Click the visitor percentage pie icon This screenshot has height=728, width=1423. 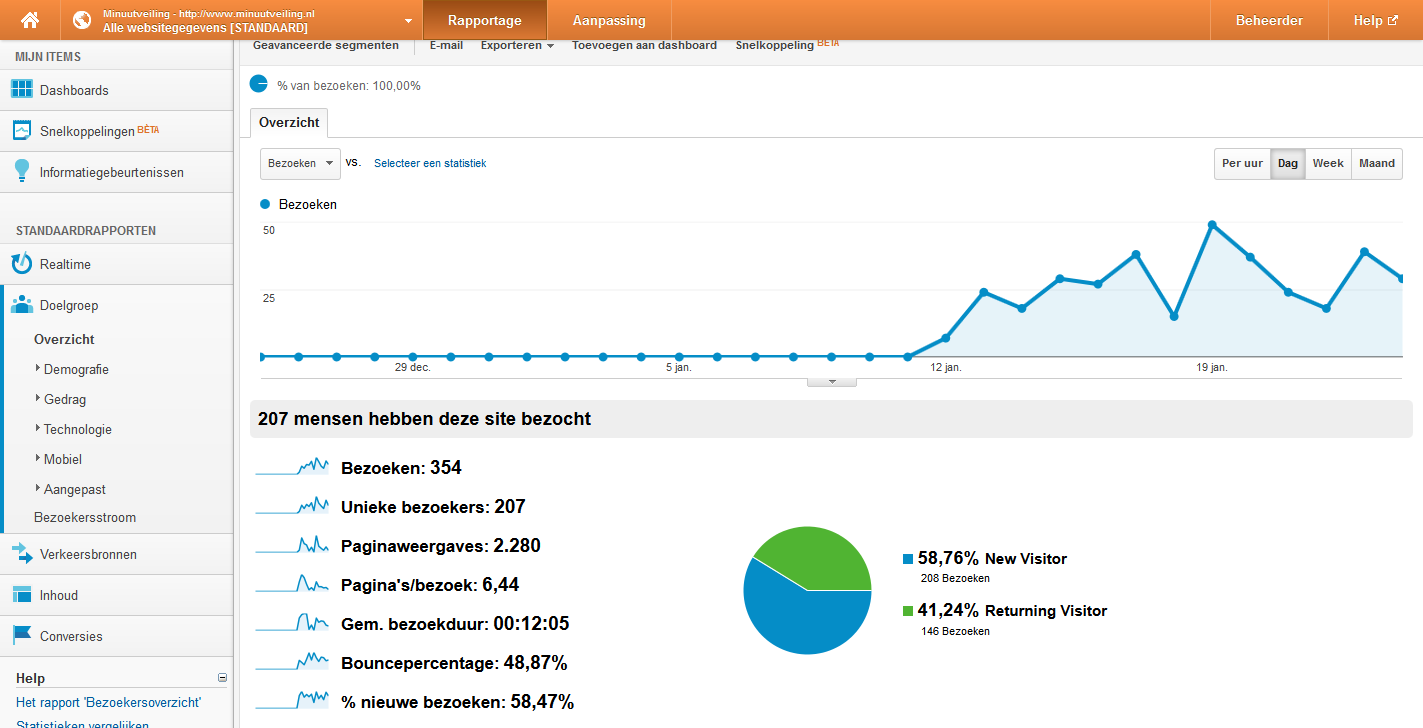coord(258,84)
